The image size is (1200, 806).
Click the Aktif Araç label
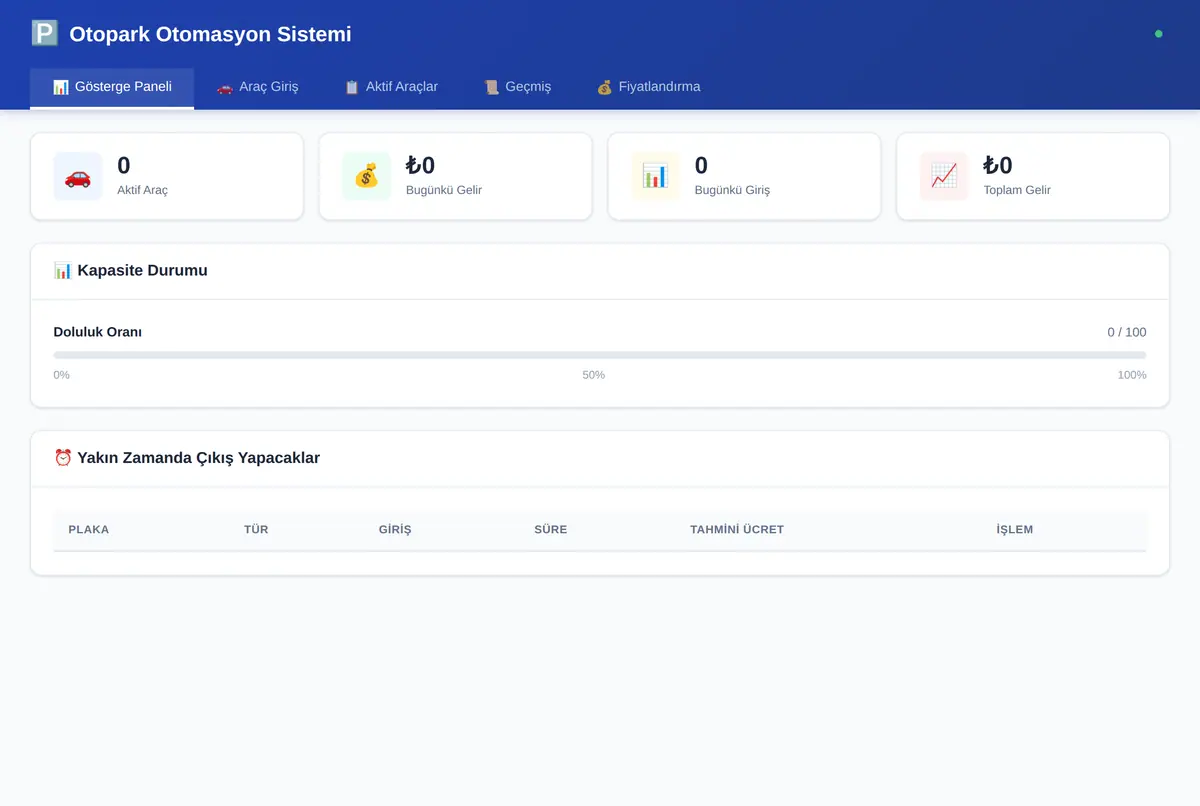pyautogui.click(x=142, y=190)
